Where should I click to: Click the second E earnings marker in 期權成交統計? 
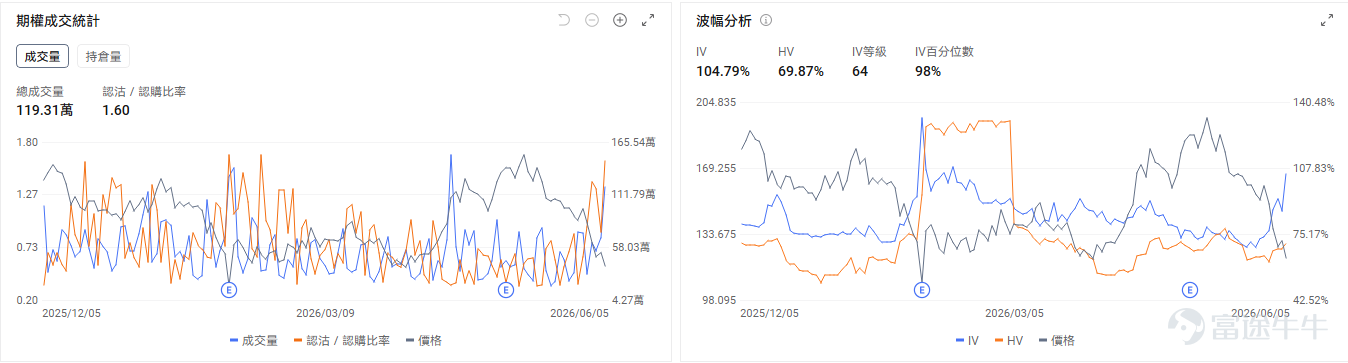[x=506, y=290]
